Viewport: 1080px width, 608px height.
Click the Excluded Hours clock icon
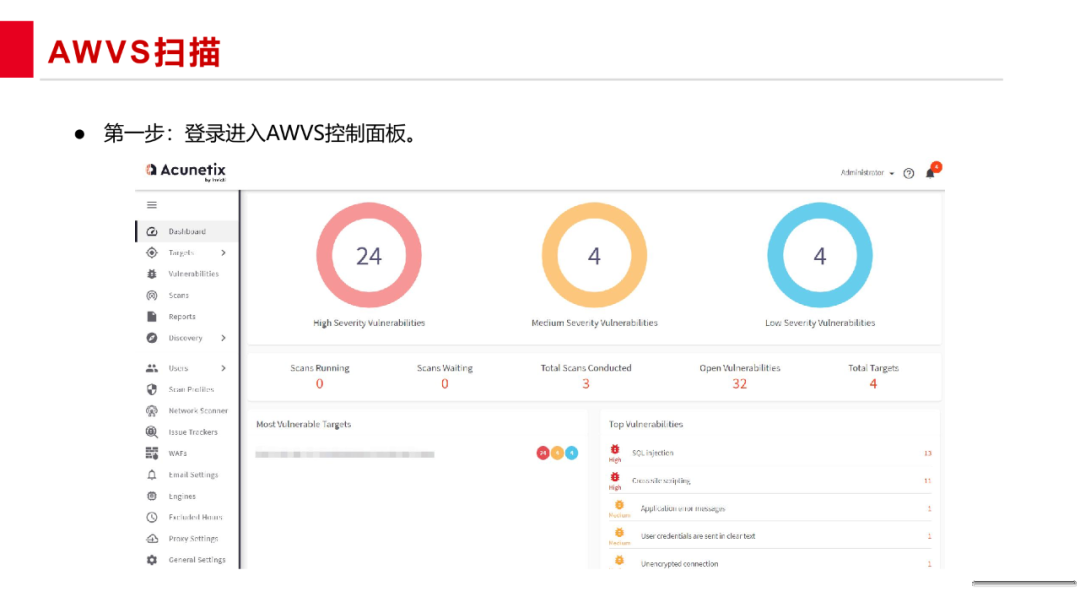(x=152, y=518)
